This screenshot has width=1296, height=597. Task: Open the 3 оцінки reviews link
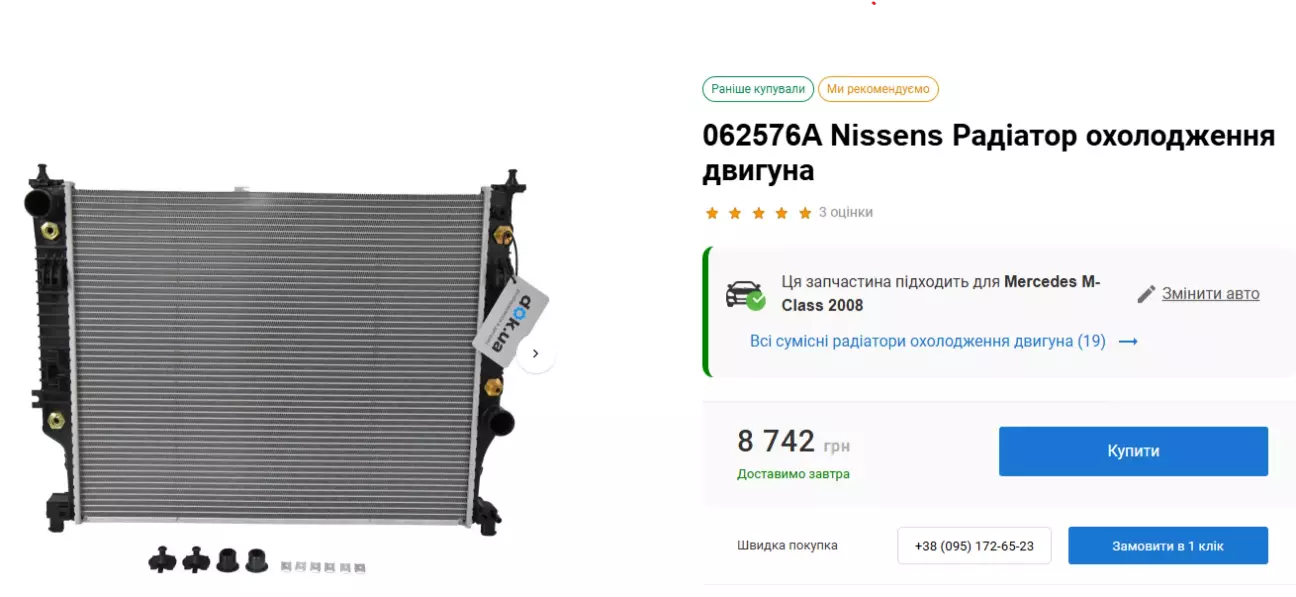coord(846,212)
